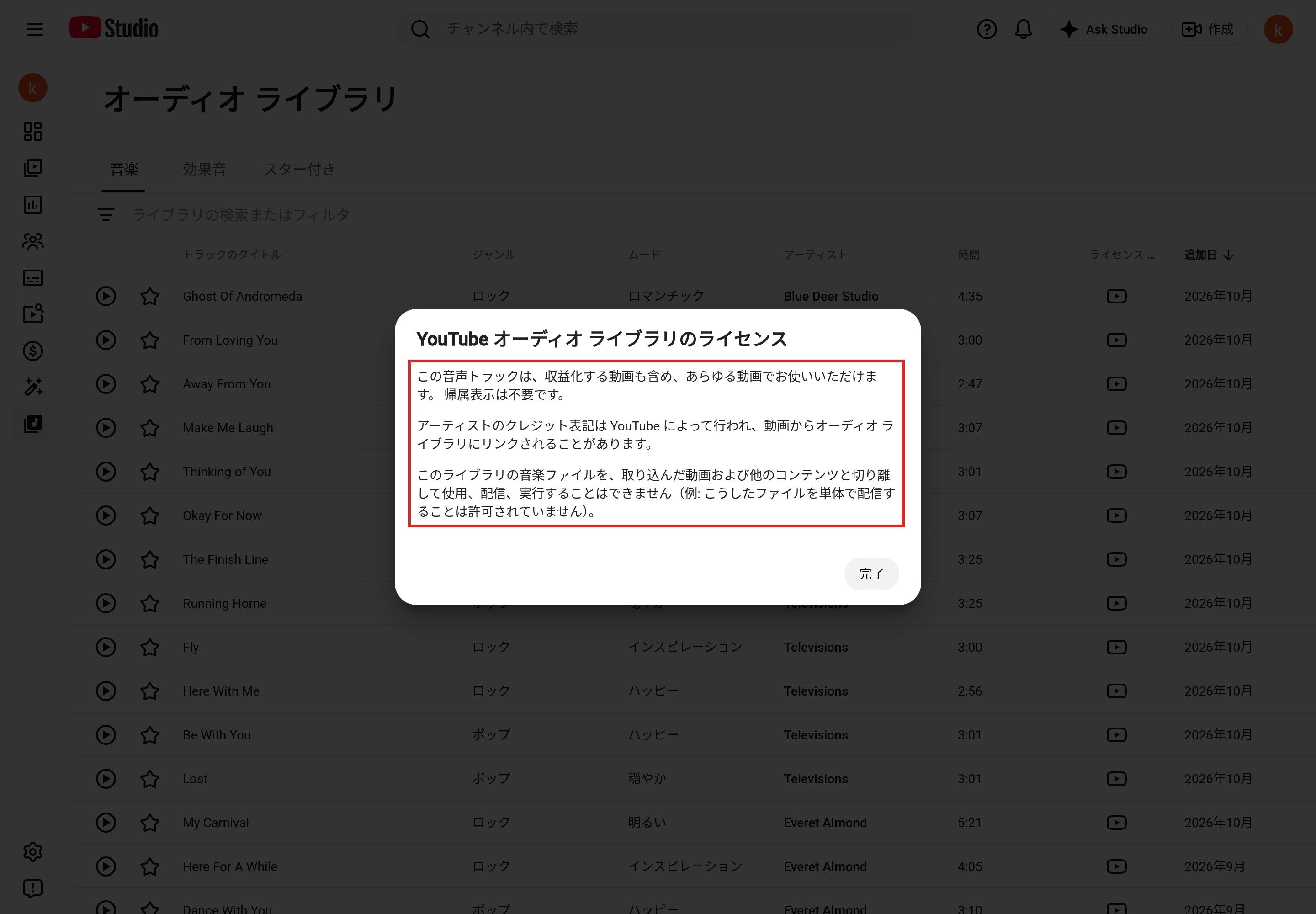Star the From Loving You track
Screen dimensions: 1316x914
[x=149, y=340]
